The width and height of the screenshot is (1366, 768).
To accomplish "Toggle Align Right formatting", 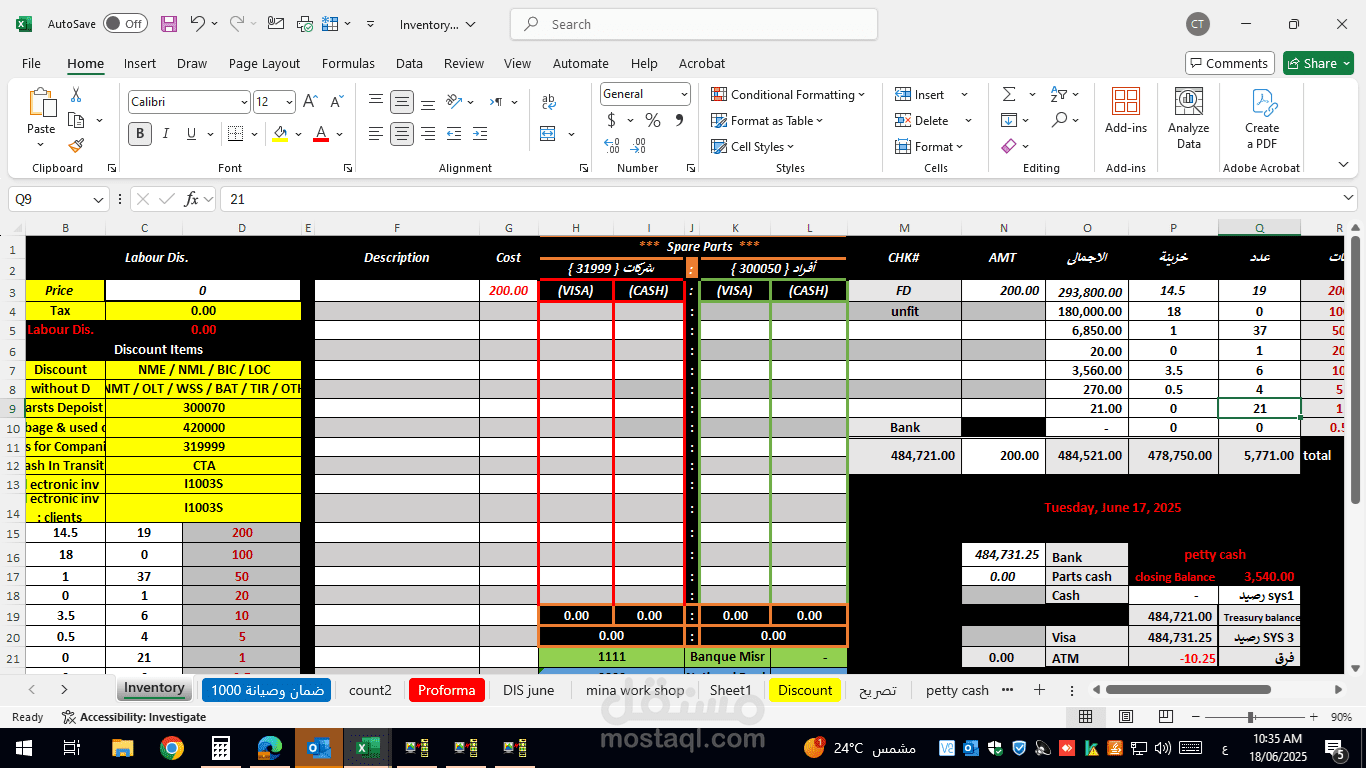I will coord(427,133).
